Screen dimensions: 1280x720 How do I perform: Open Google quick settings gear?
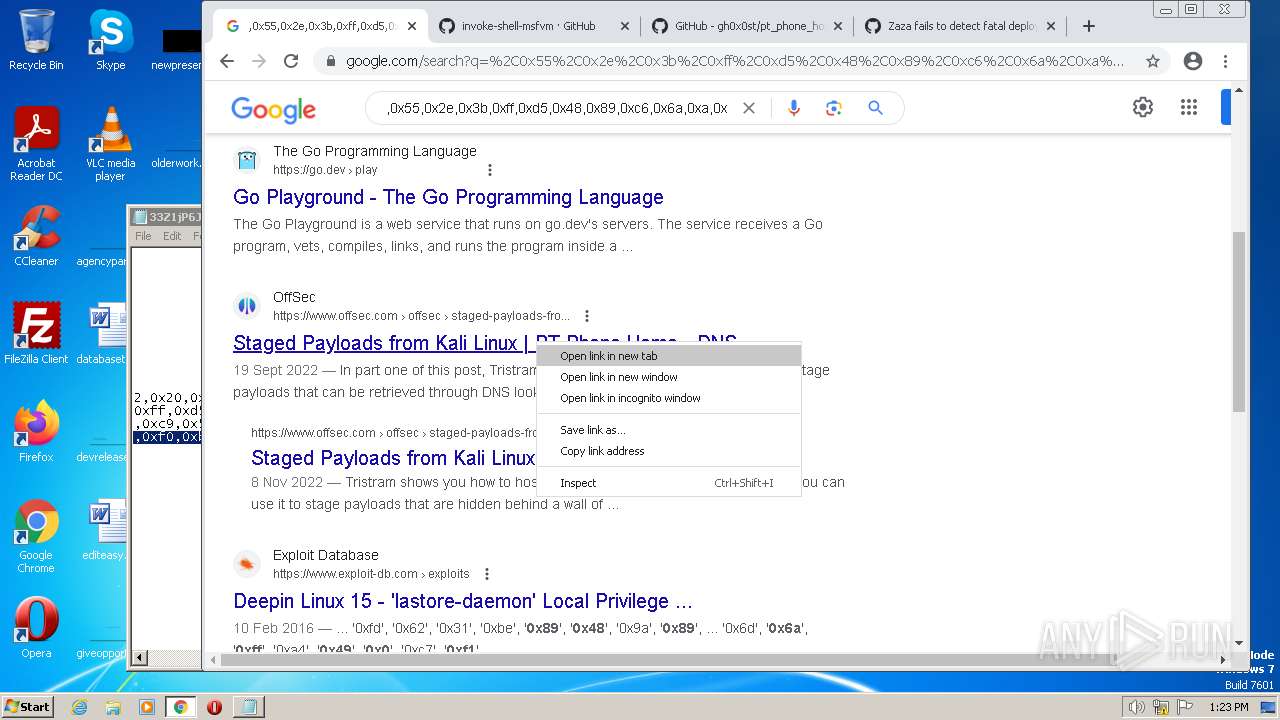(1143, 107)
